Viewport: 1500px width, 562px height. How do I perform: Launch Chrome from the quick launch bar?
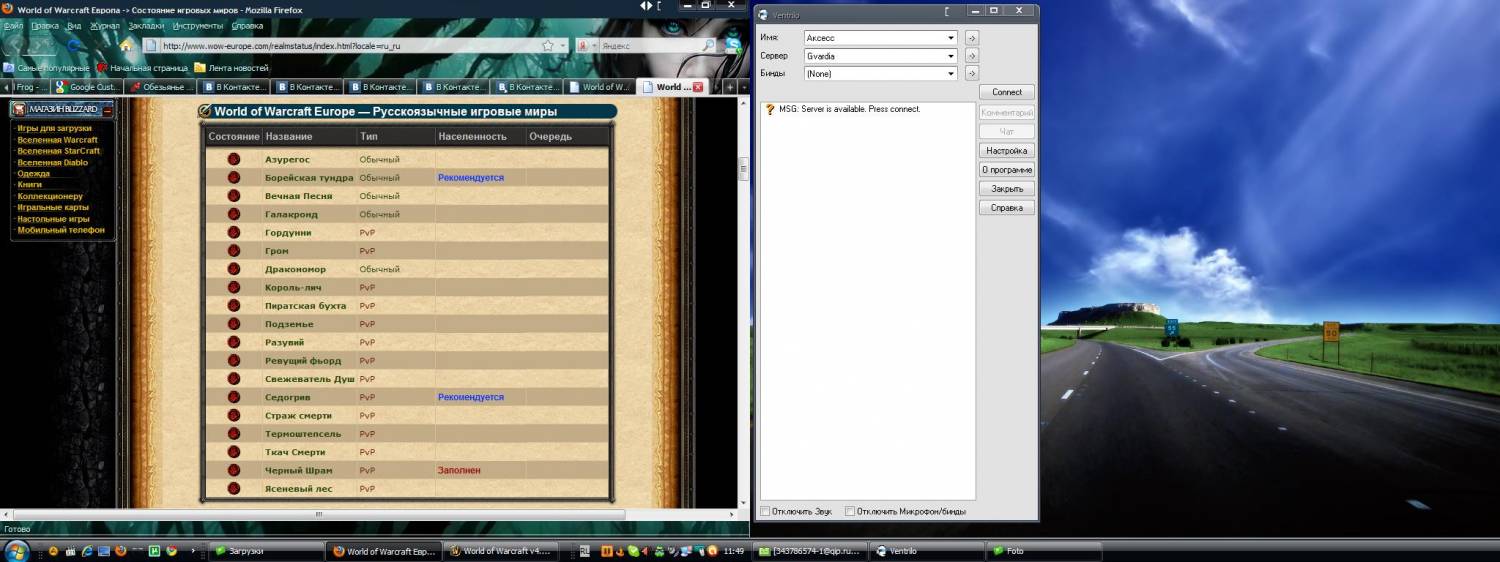pyautogui.click(x=171, y=551)
